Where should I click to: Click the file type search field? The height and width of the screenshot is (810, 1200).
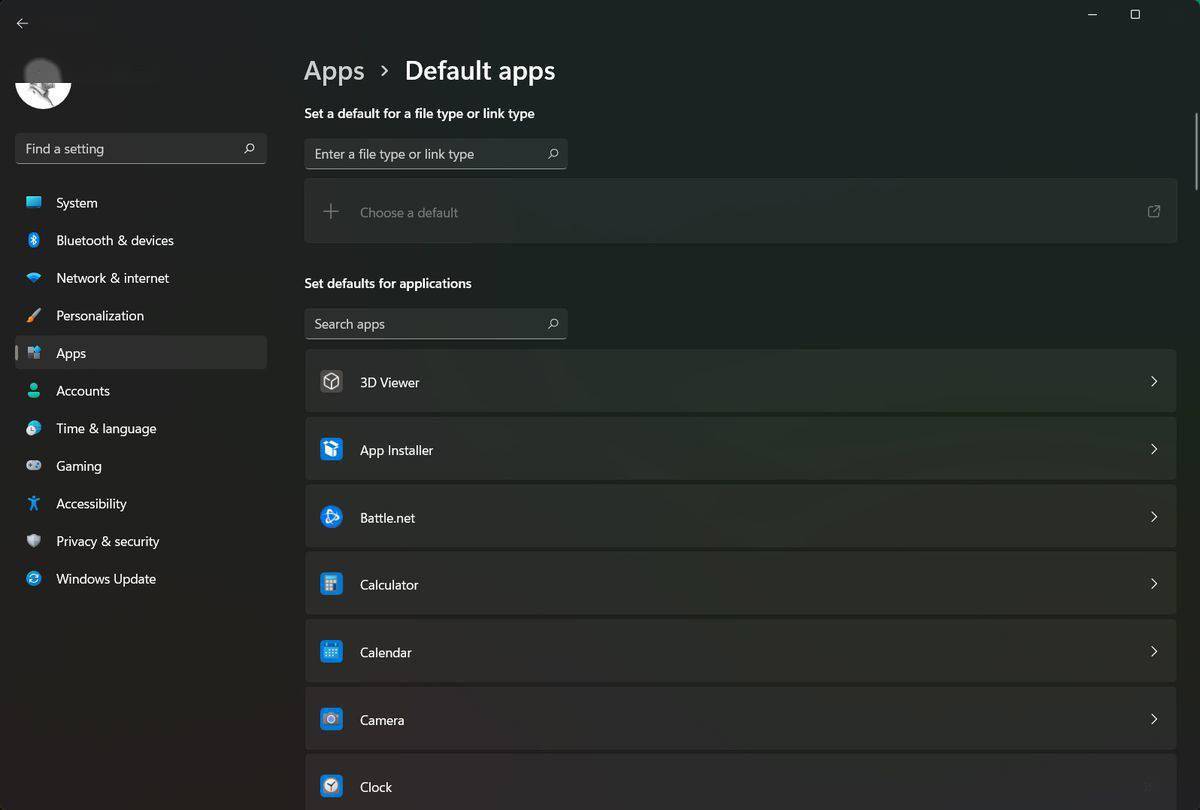[x=436, y=153]
